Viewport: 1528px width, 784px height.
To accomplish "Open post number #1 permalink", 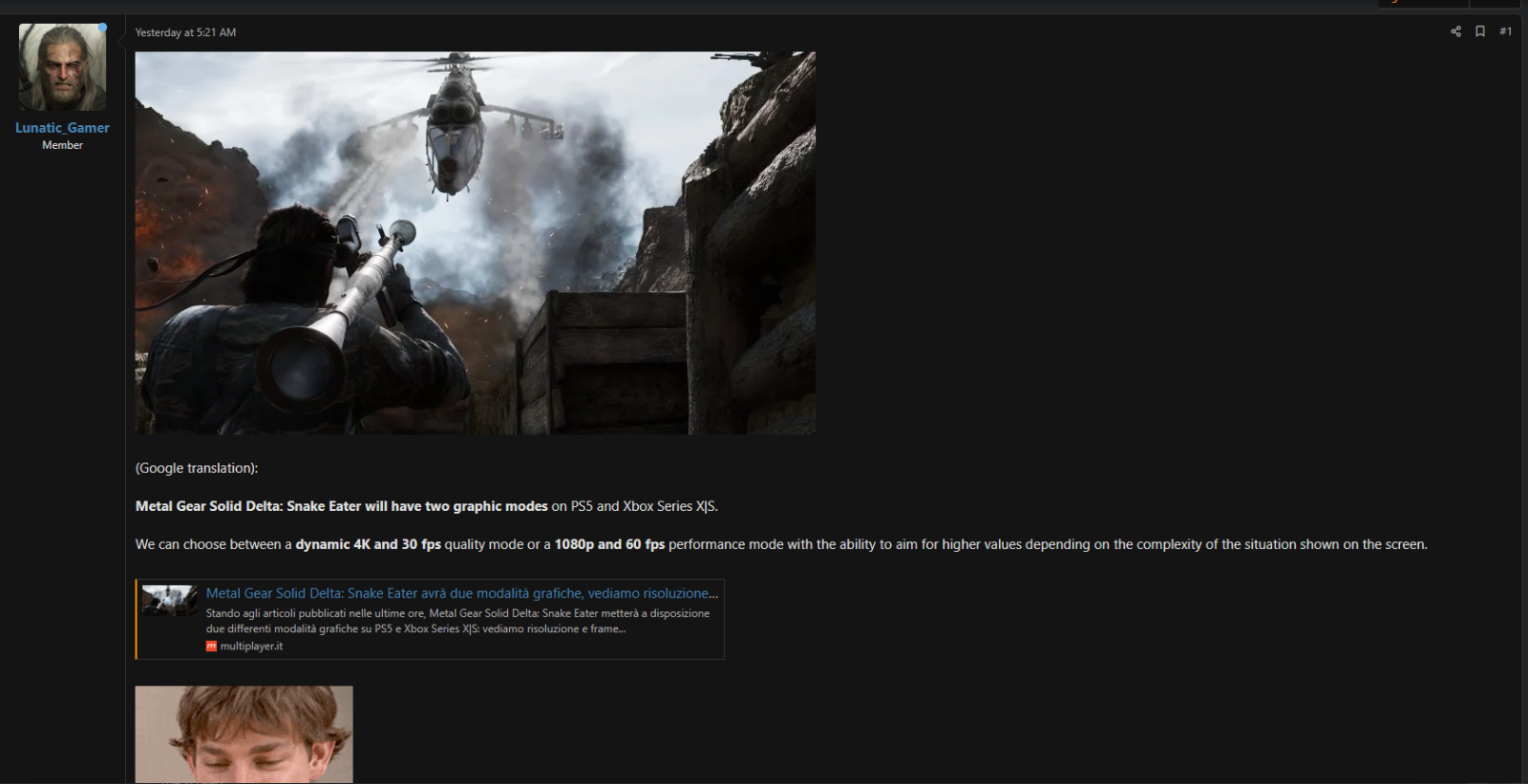I will click(x=1506, y=32).
